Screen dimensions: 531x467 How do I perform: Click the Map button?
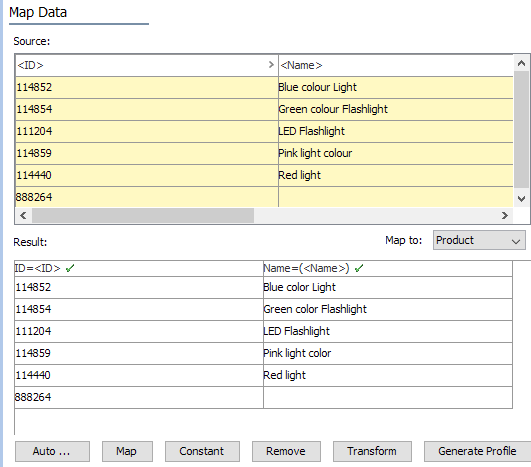tap(127, 451)
